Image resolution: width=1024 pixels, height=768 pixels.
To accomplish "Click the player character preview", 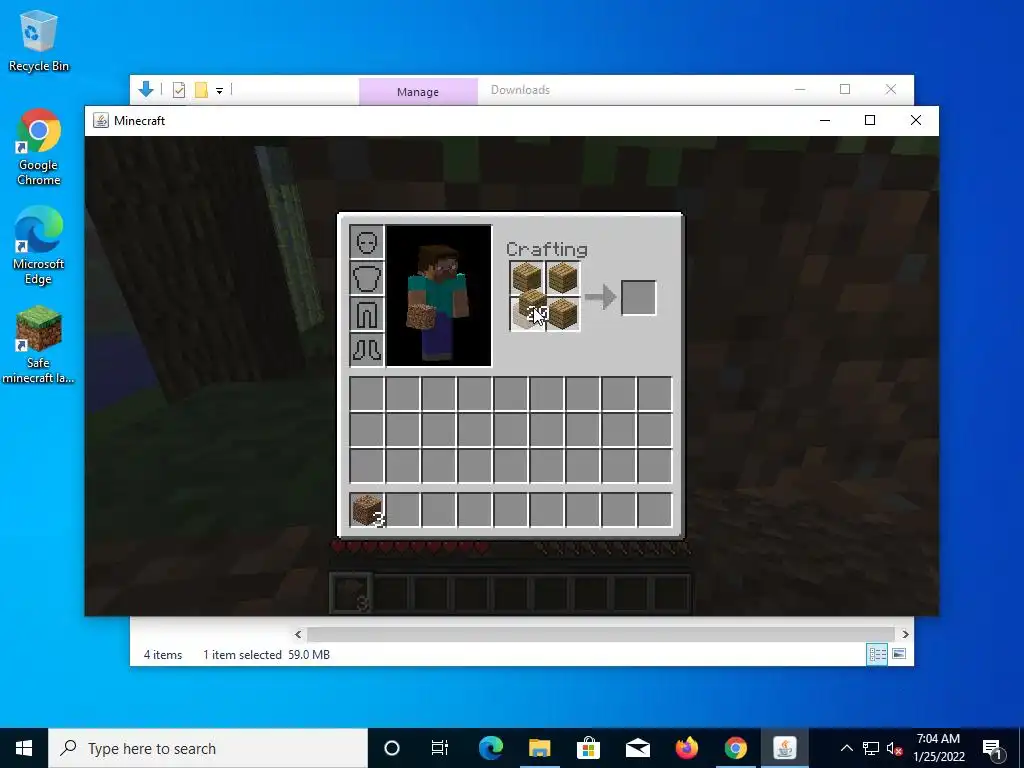I will 439,296.
